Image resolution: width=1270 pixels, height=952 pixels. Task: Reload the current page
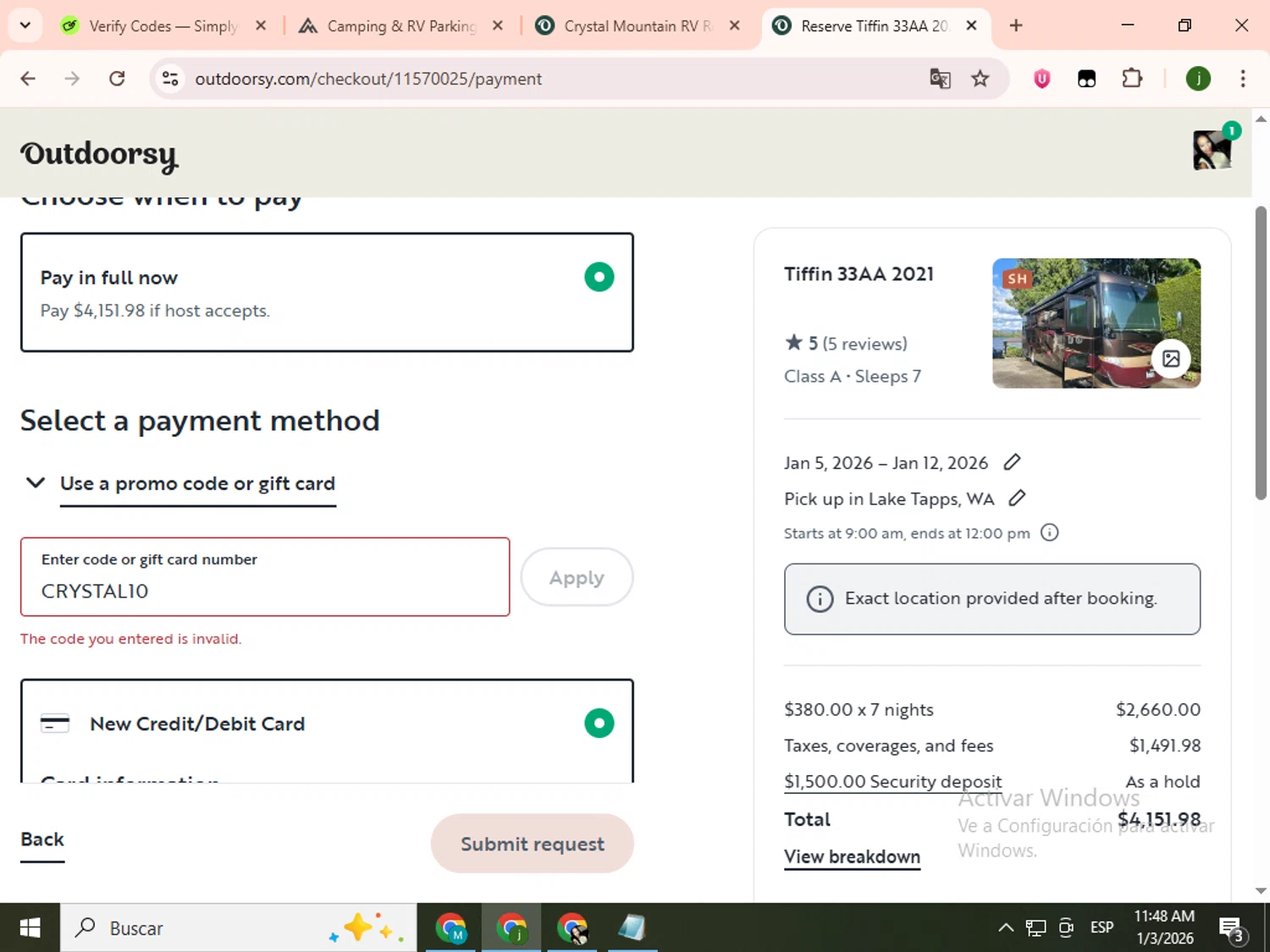[117, 79]
